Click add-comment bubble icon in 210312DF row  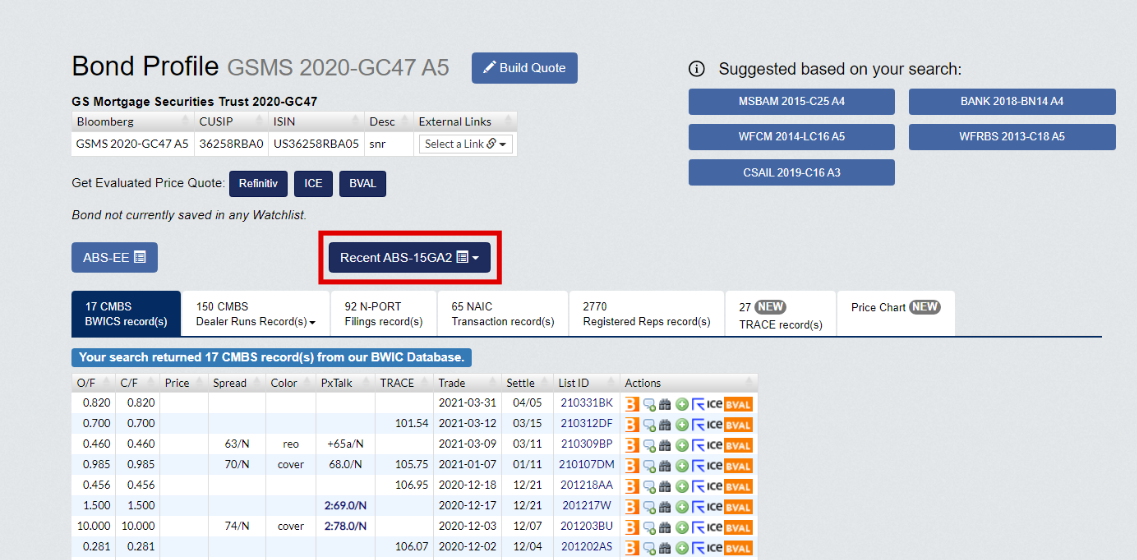click(x=649, y=424)
